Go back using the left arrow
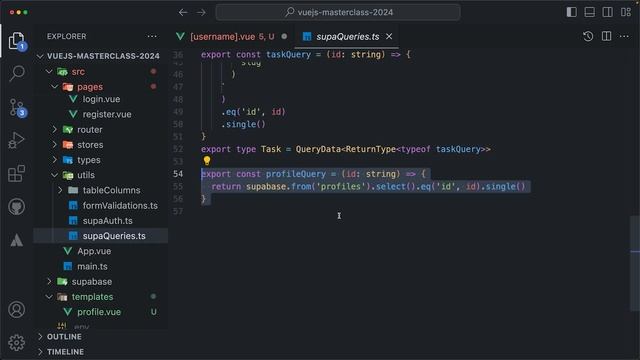The width and height of the screenshot is (640, 360). [x=183, y=12]
